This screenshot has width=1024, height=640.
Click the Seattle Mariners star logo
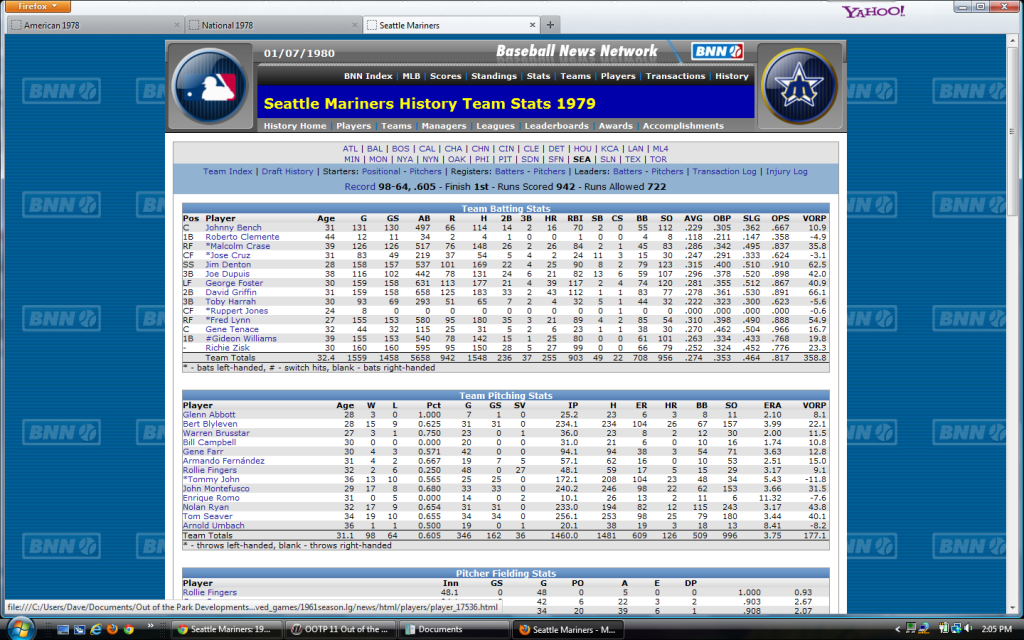coord(799,87)
